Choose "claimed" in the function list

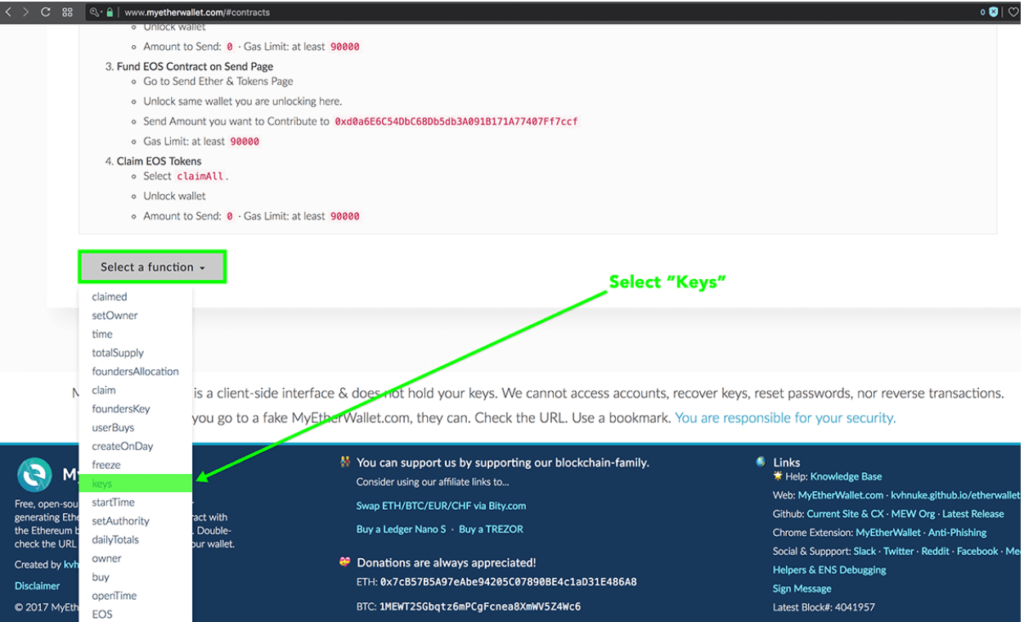pos(109,297)
